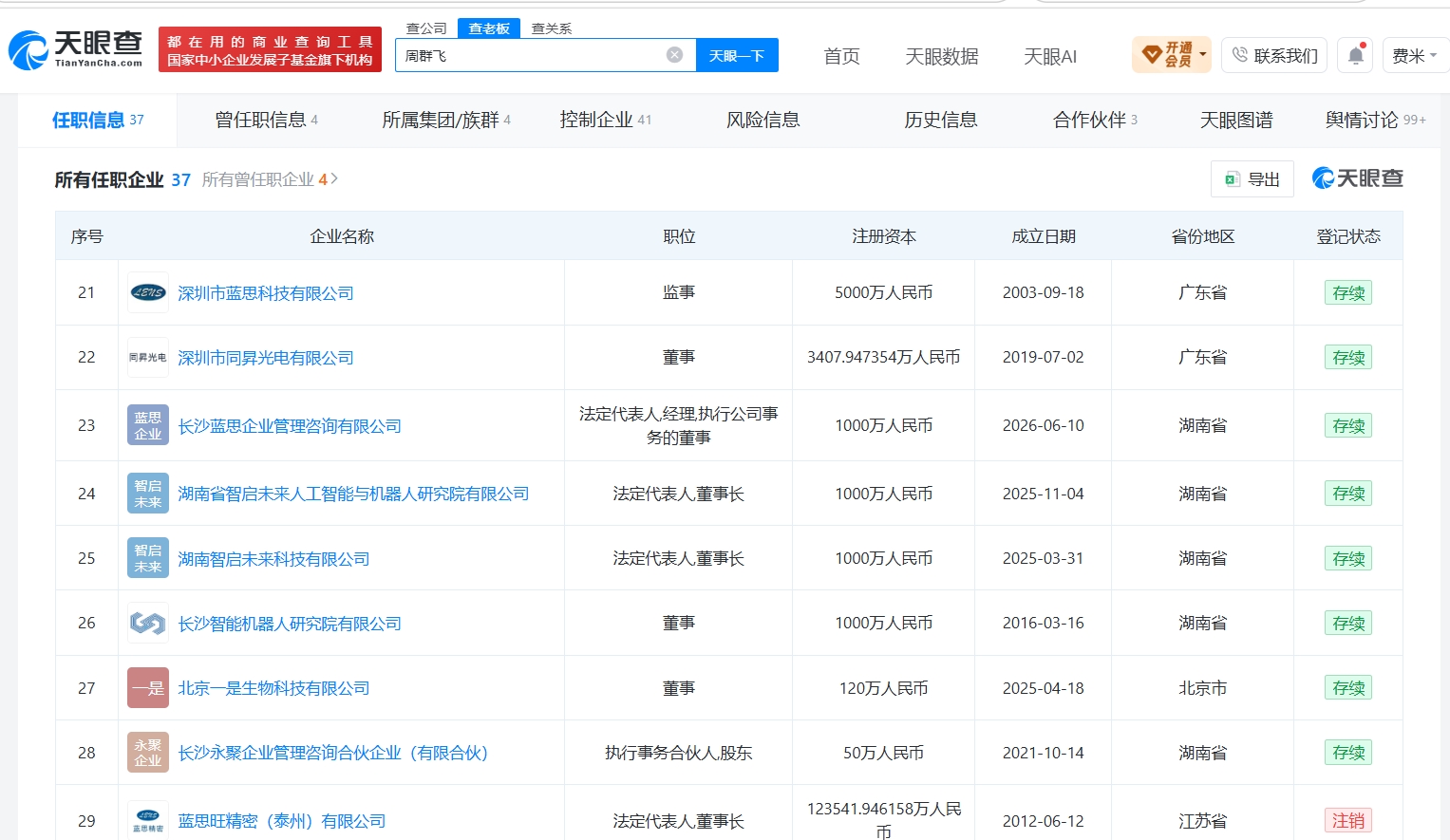Click the 永聚企业 logo in row 28
This screenshot has height=840, width=1450.
pos(148,752)
